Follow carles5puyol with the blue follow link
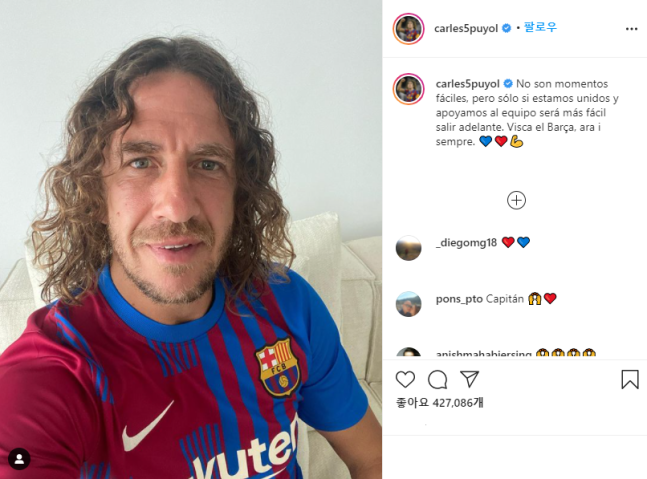The image size is (647, 479). [x=540, y=27]
